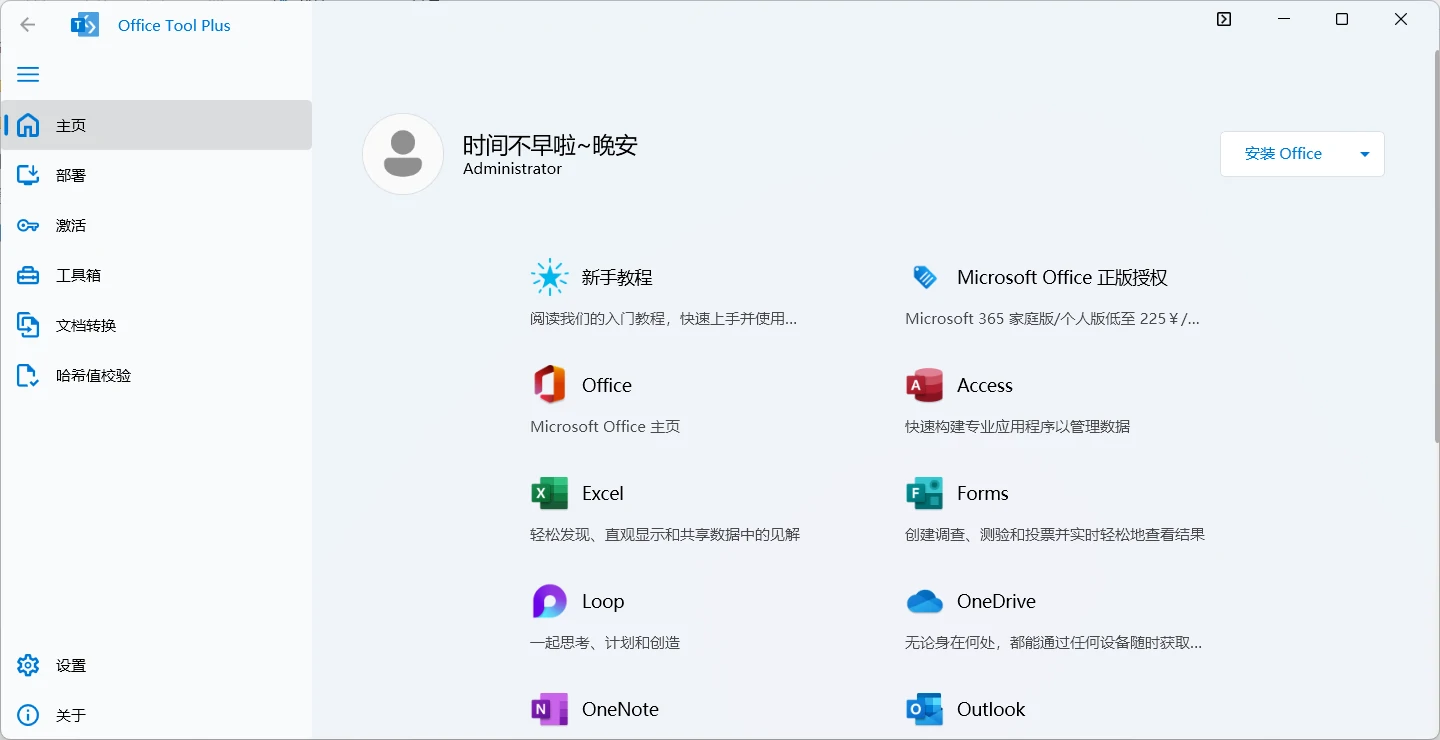Click the Excel app icon
This screenshot has height=740, width=1440.
[x=549, y=492]
